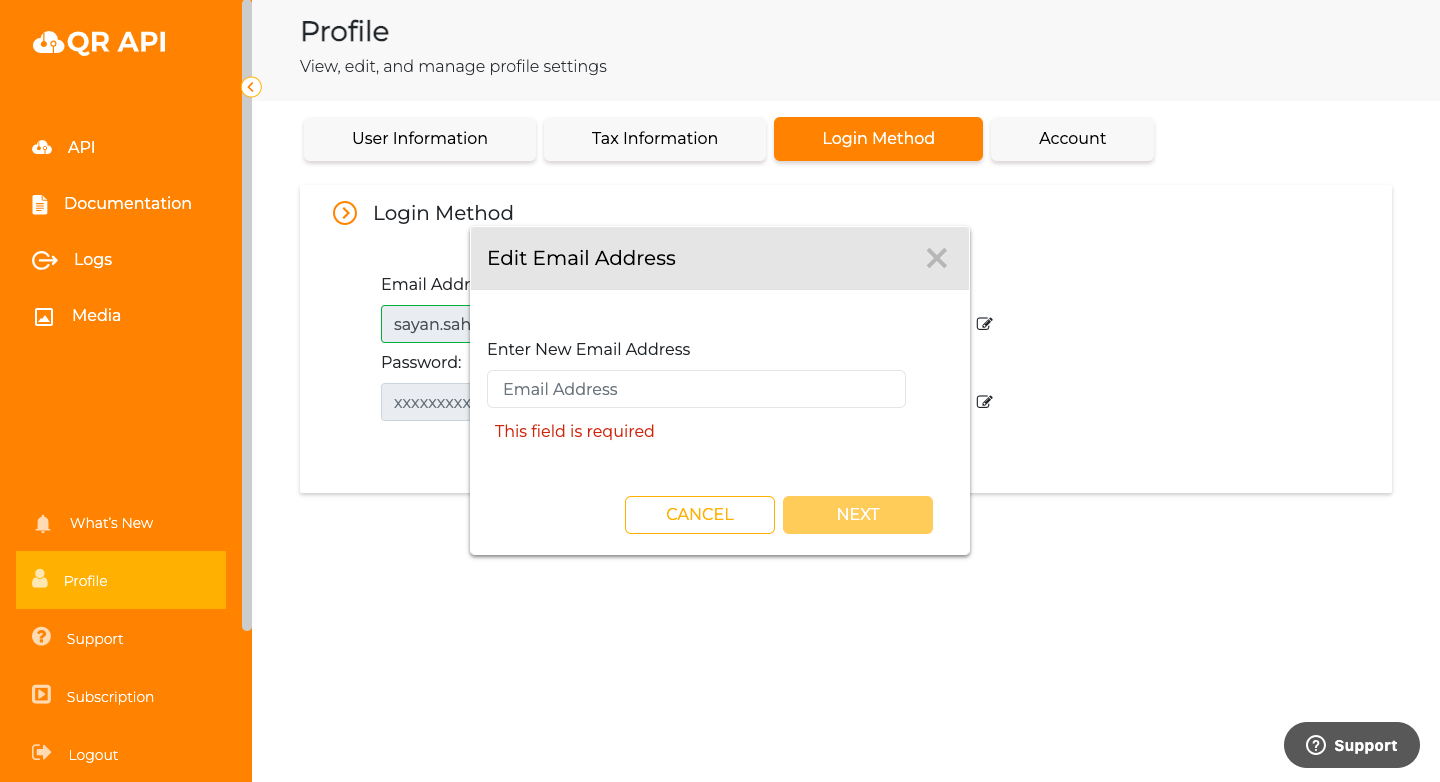Select the Profile sidebar item

click(x=121, y=580)
